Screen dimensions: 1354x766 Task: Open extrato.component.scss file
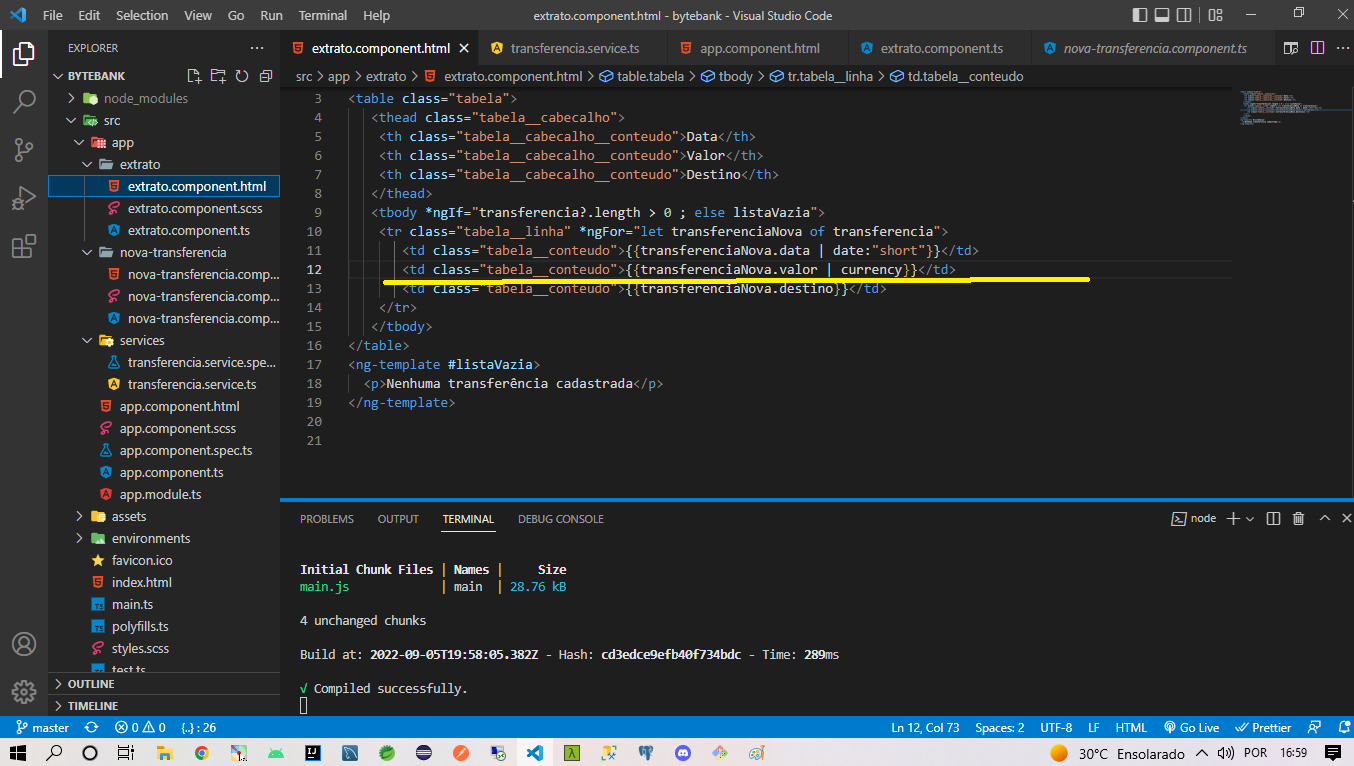195,208
